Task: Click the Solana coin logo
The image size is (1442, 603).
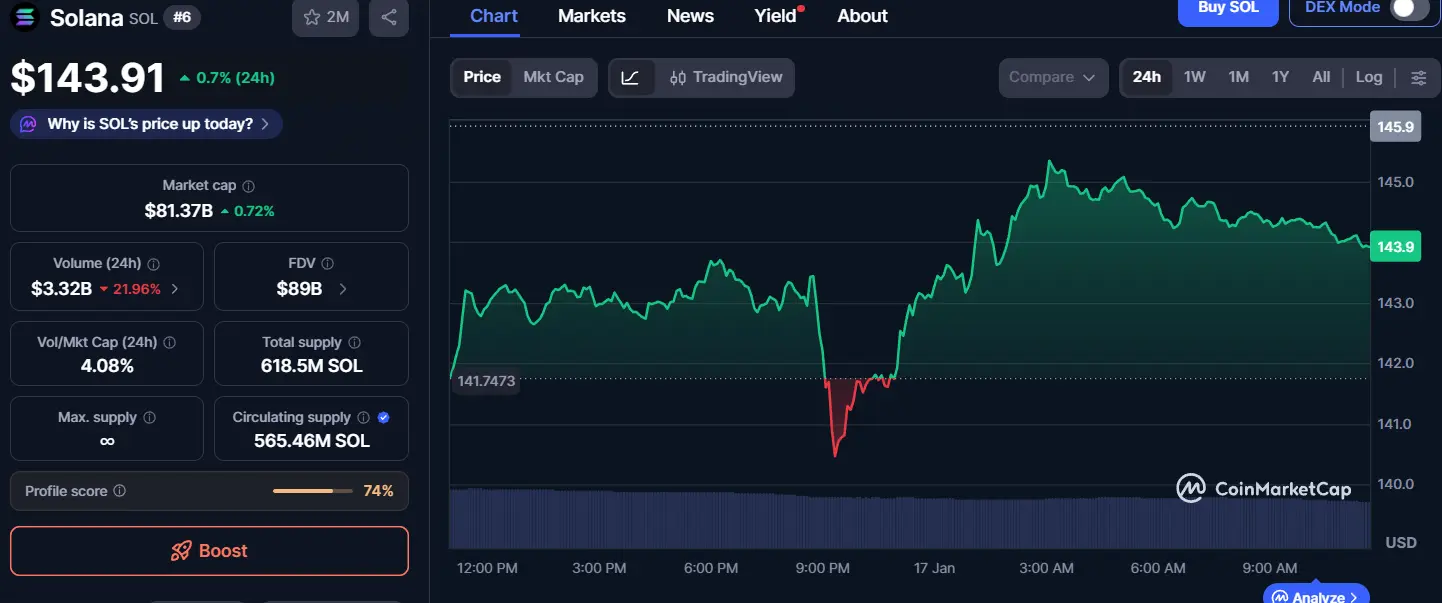Action: (x=22, y=17)
